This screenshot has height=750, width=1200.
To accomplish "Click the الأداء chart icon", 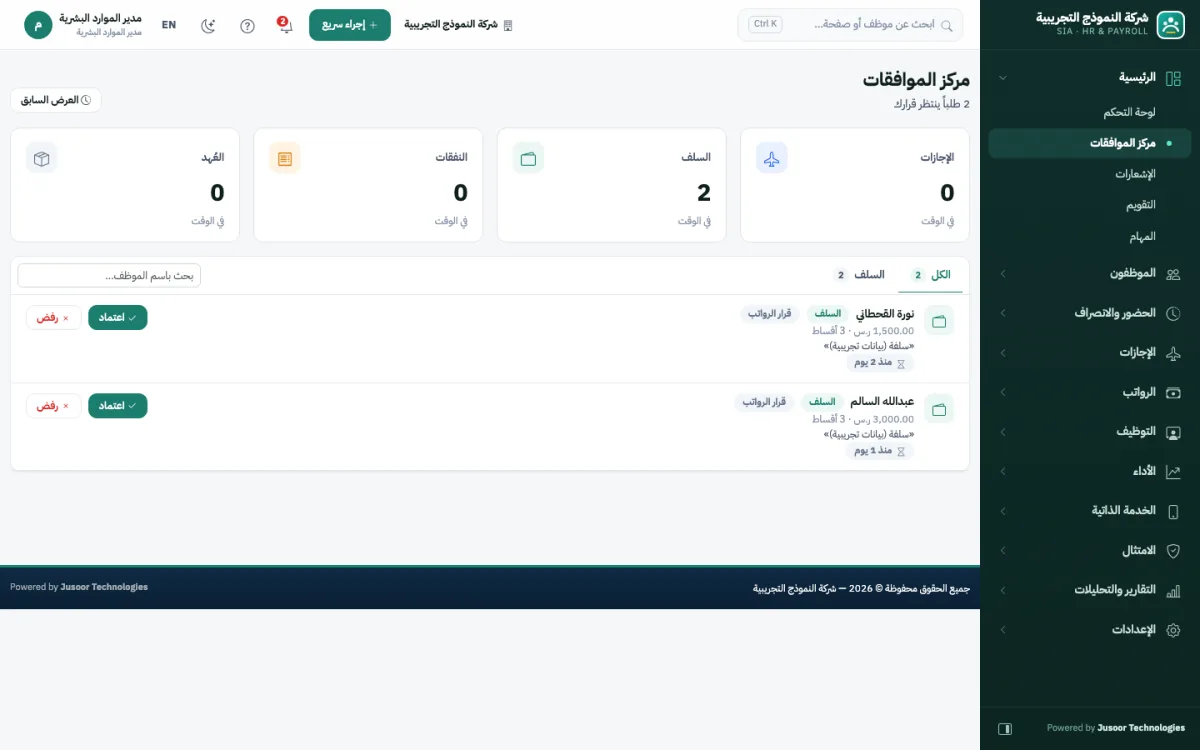I will pyautogui.click(x=1174, y=471).
